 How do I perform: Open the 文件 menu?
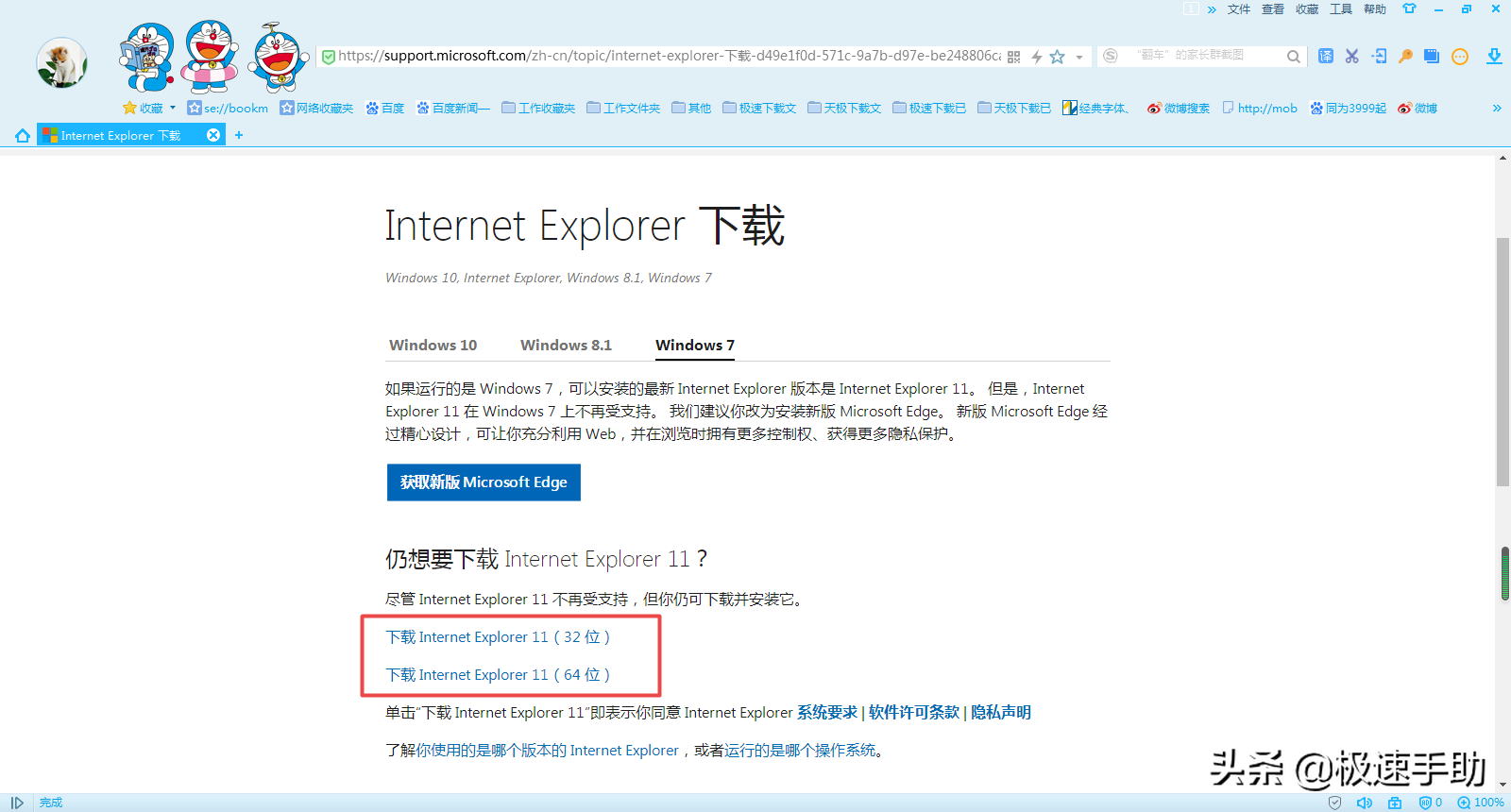click(1239, 9)
